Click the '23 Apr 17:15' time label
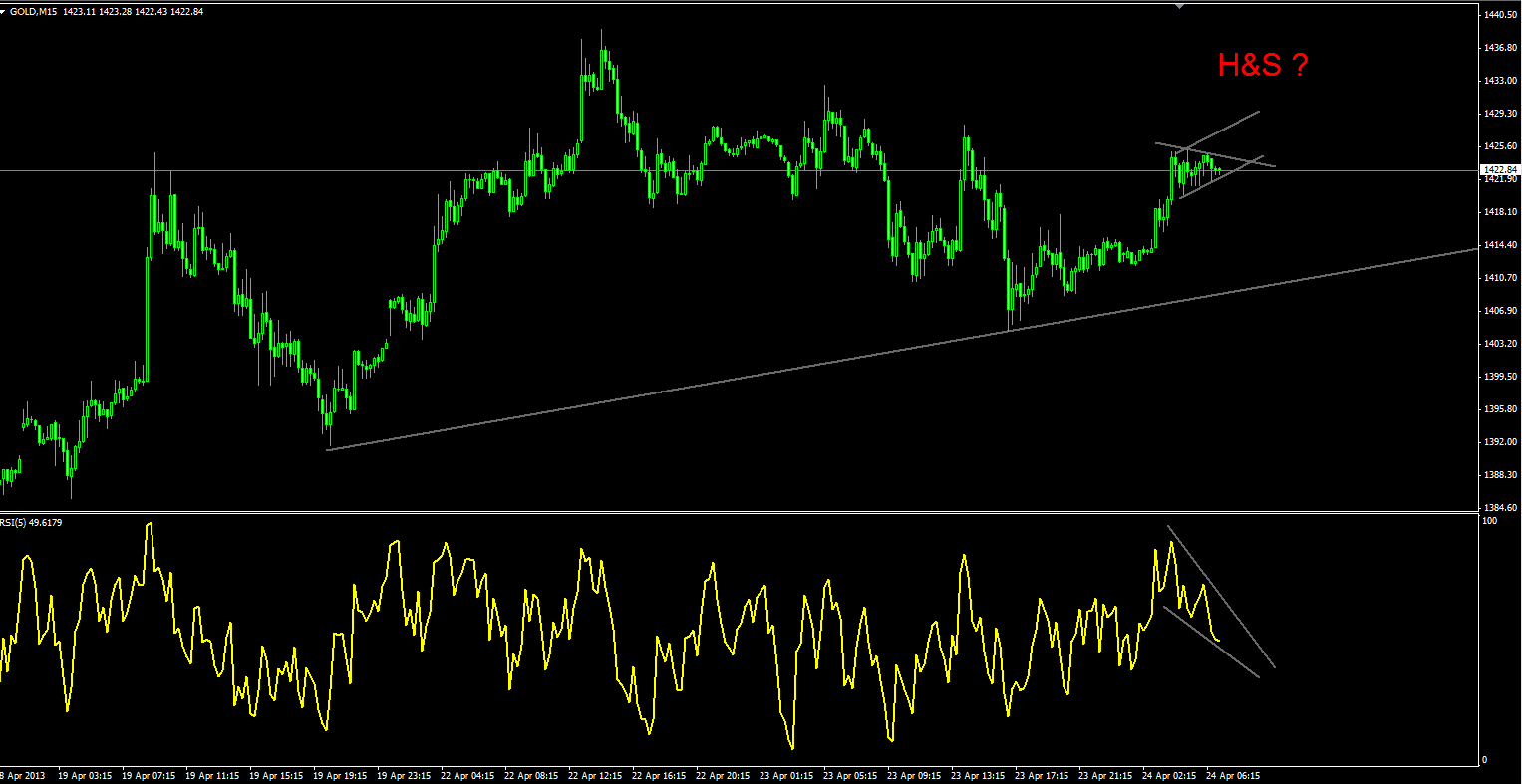 (1043, 775)
